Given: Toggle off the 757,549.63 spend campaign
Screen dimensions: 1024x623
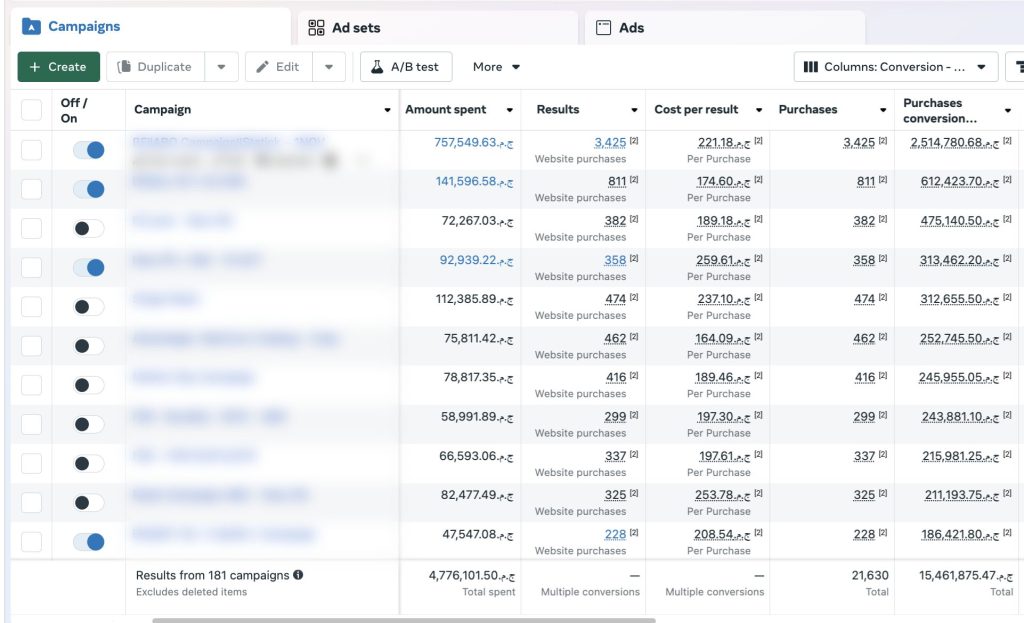Looking at the screenshot, I should 88,150.
